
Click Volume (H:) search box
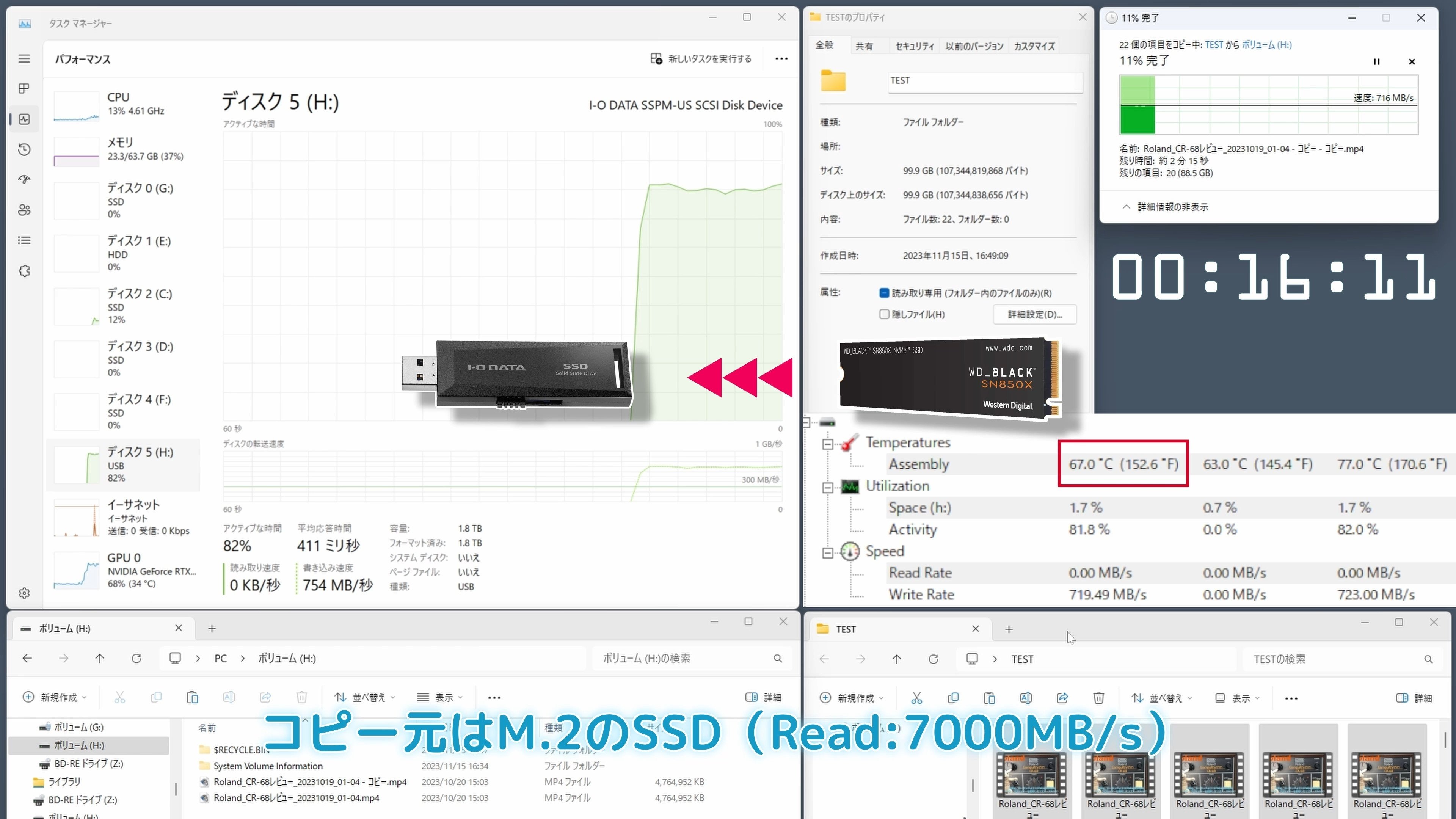(x=692, y=659)
